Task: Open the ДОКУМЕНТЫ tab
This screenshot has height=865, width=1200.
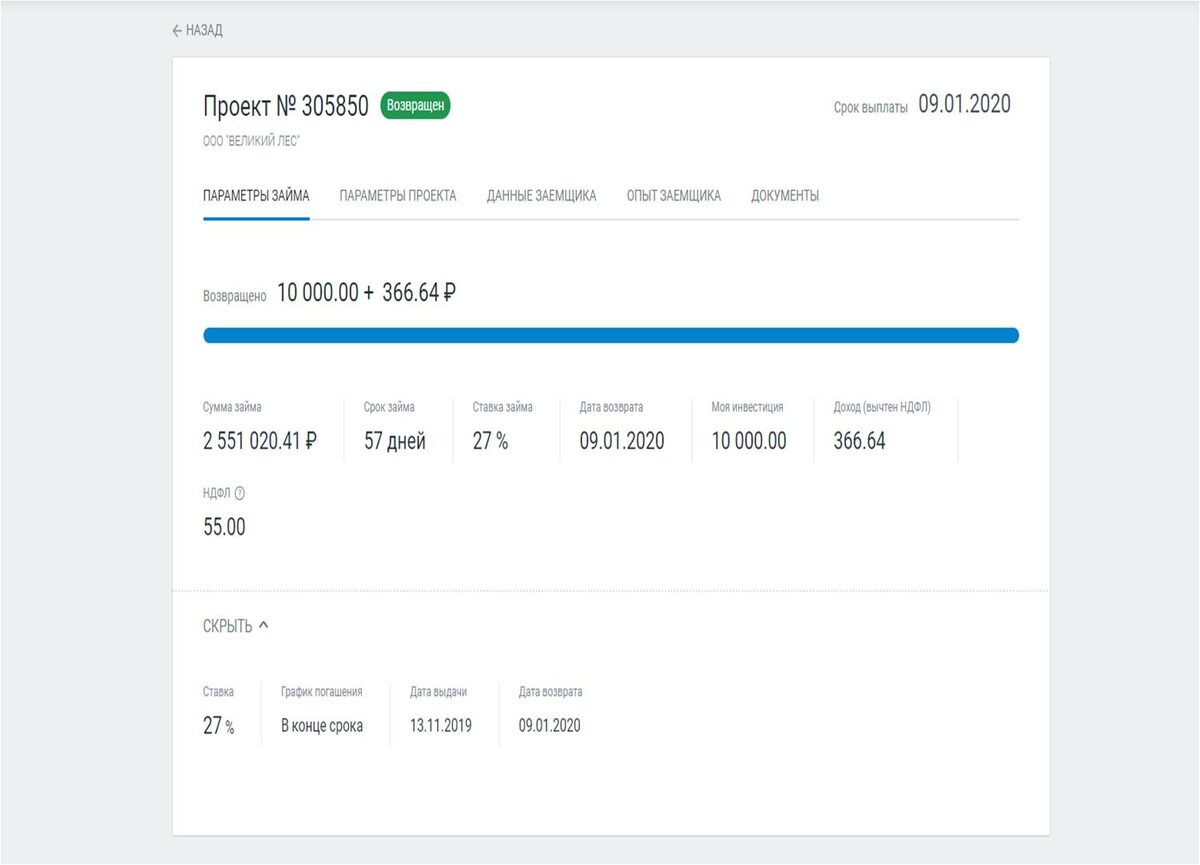Action: point(785,196)
